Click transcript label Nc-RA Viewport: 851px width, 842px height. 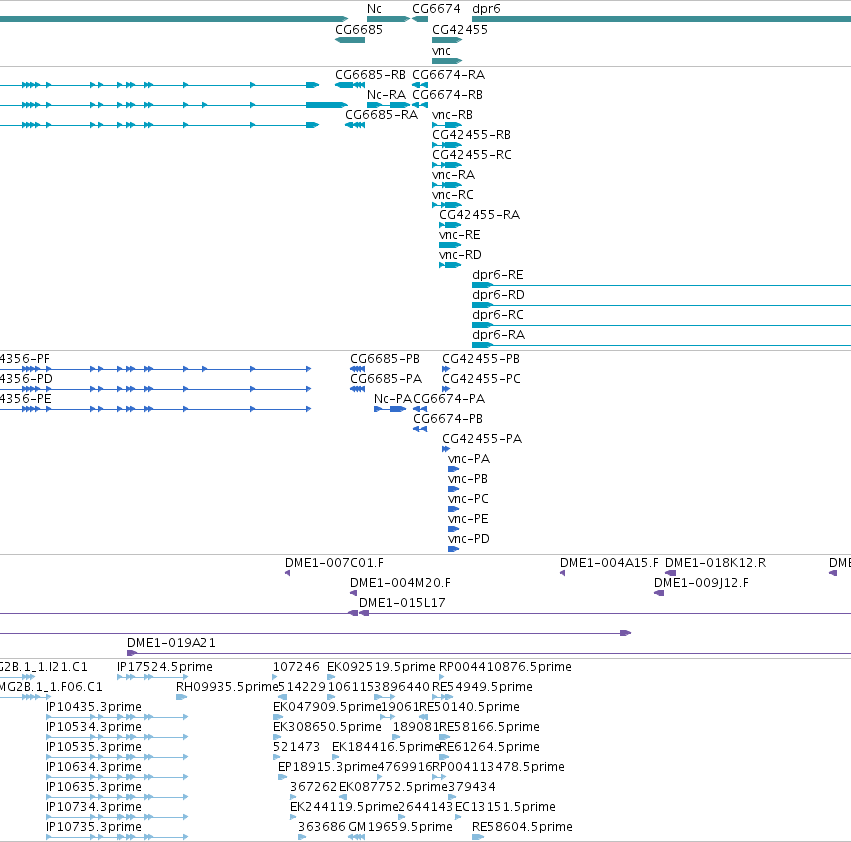point(386,94)
